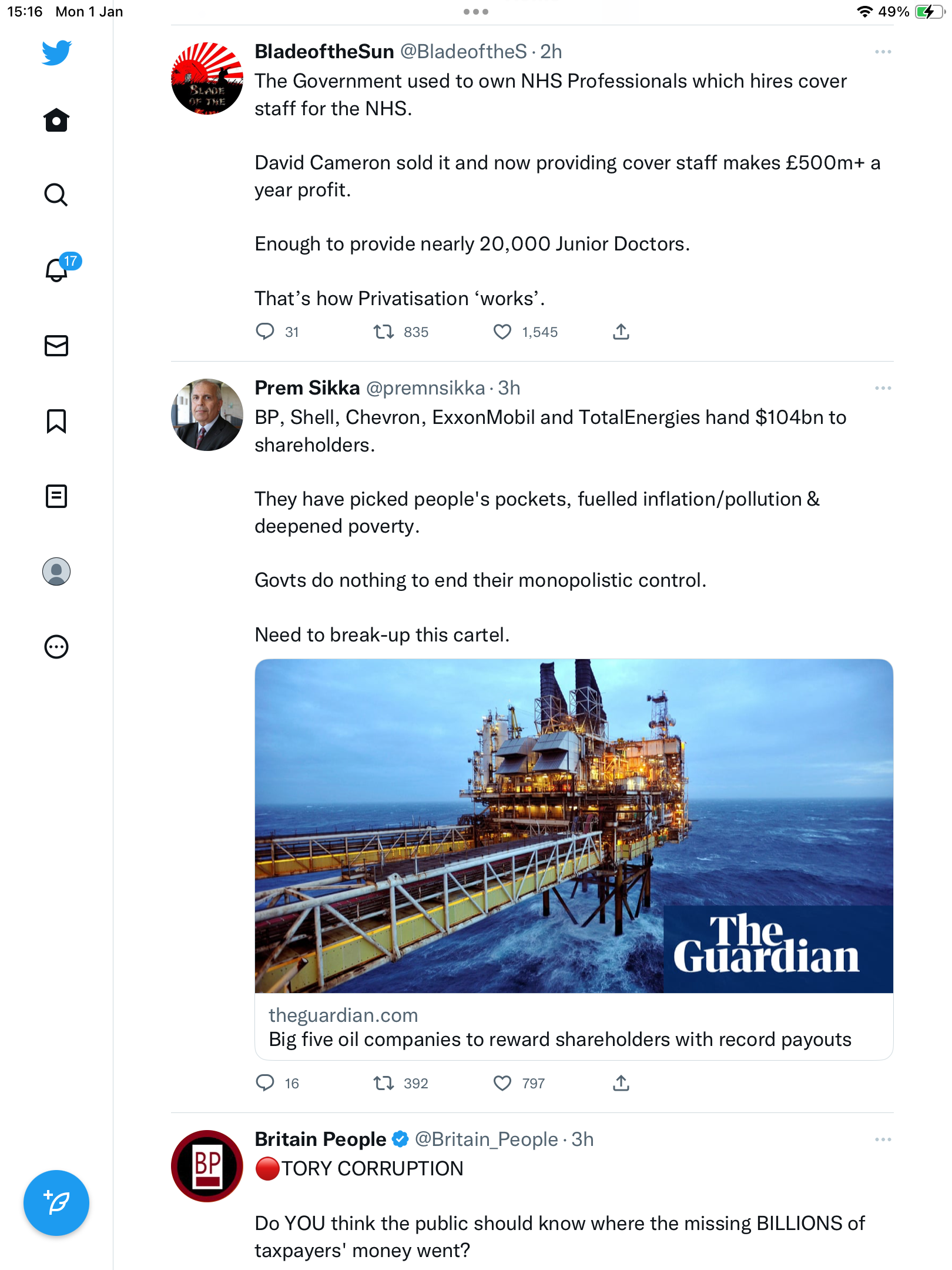The height and width of the screenshot is (1270, 952).
Task: Open more options on Prem Sikka tweet
Action: point(883,388)
